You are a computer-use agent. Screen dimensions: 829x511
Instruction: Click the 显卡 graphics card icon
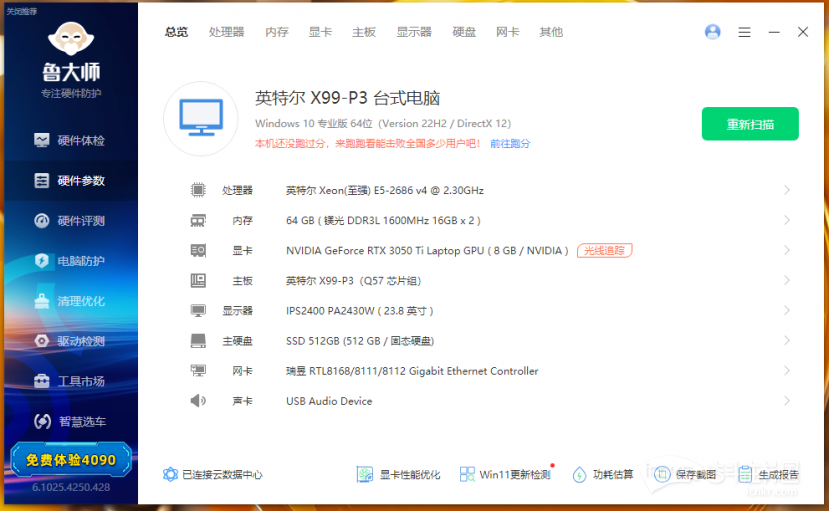(x=198, y=250)
